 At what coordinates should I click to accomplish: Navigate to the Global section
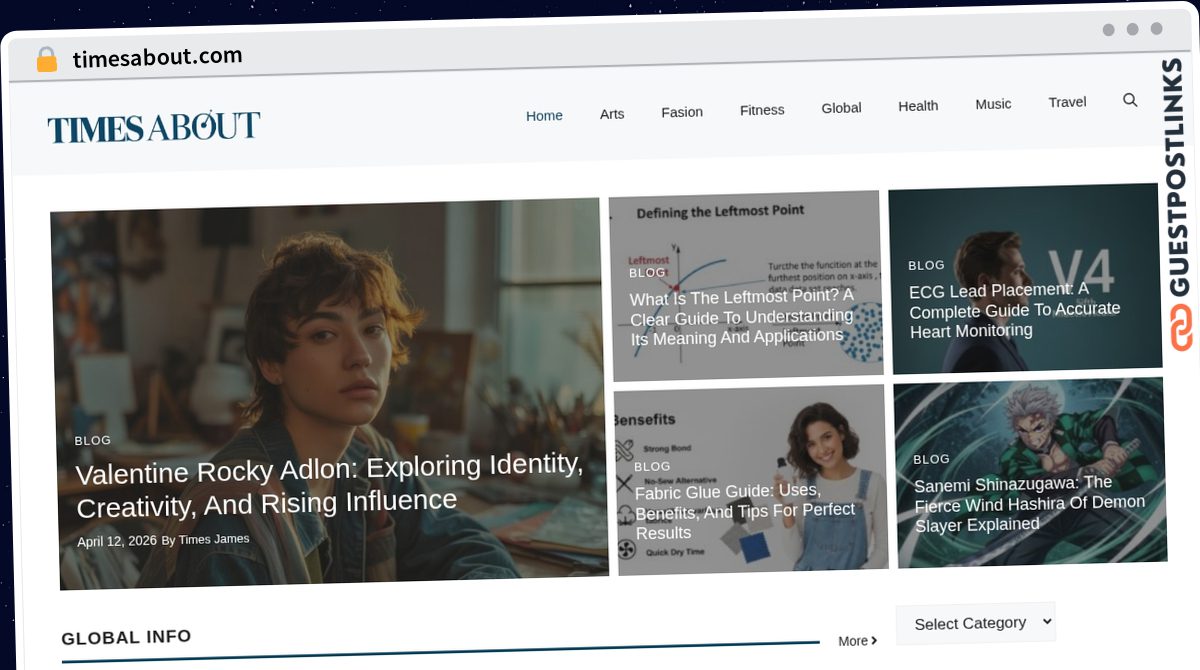[x=841, y=108]
